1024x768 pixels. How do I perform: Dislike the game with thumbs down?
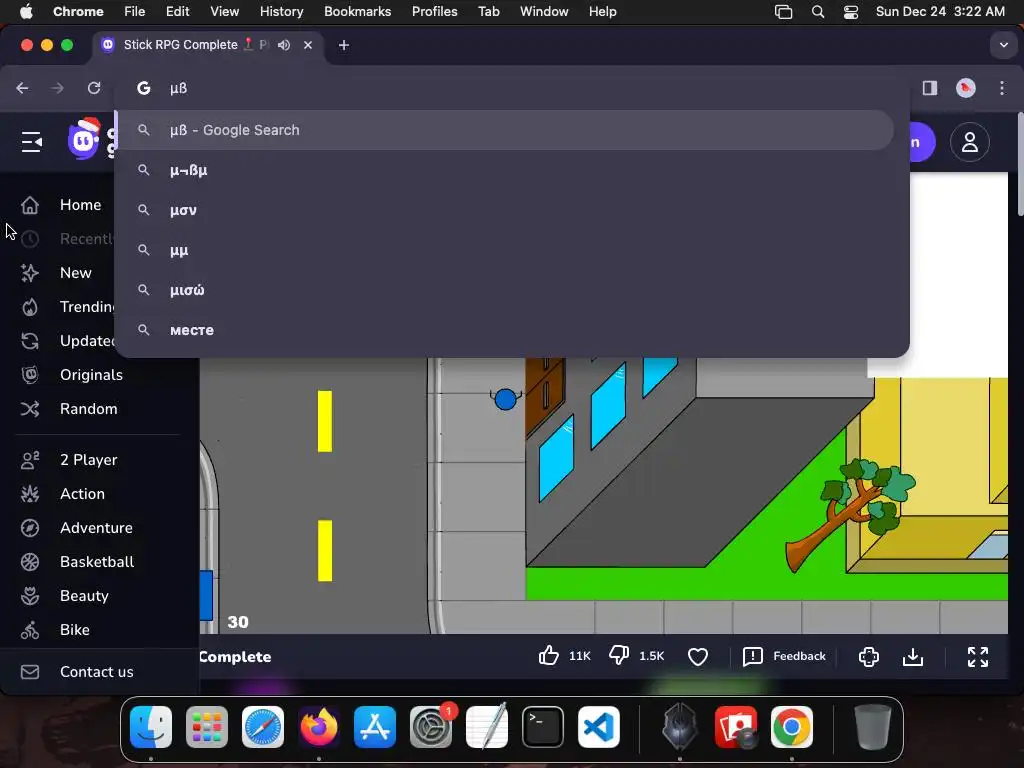618,656
